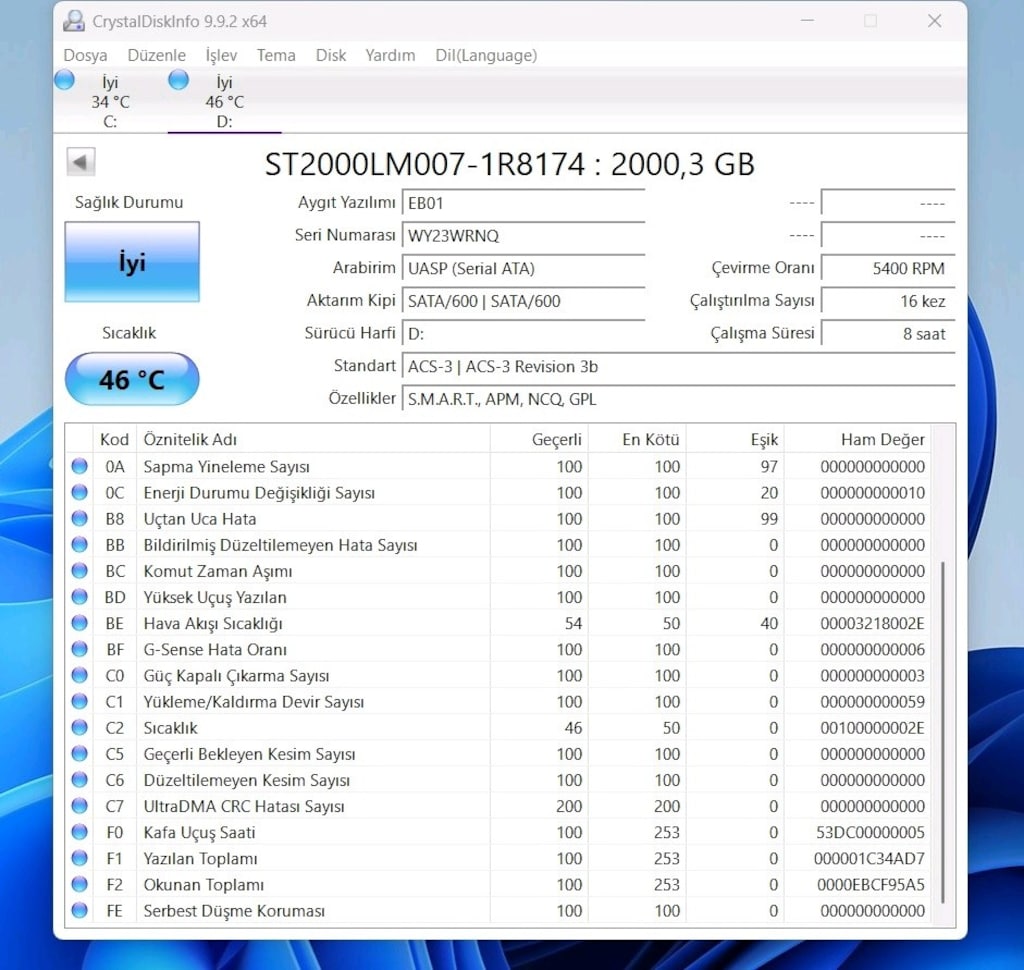Open the Yardım menu
Viewport: 1024px width, 970px height.
point(390,56)
